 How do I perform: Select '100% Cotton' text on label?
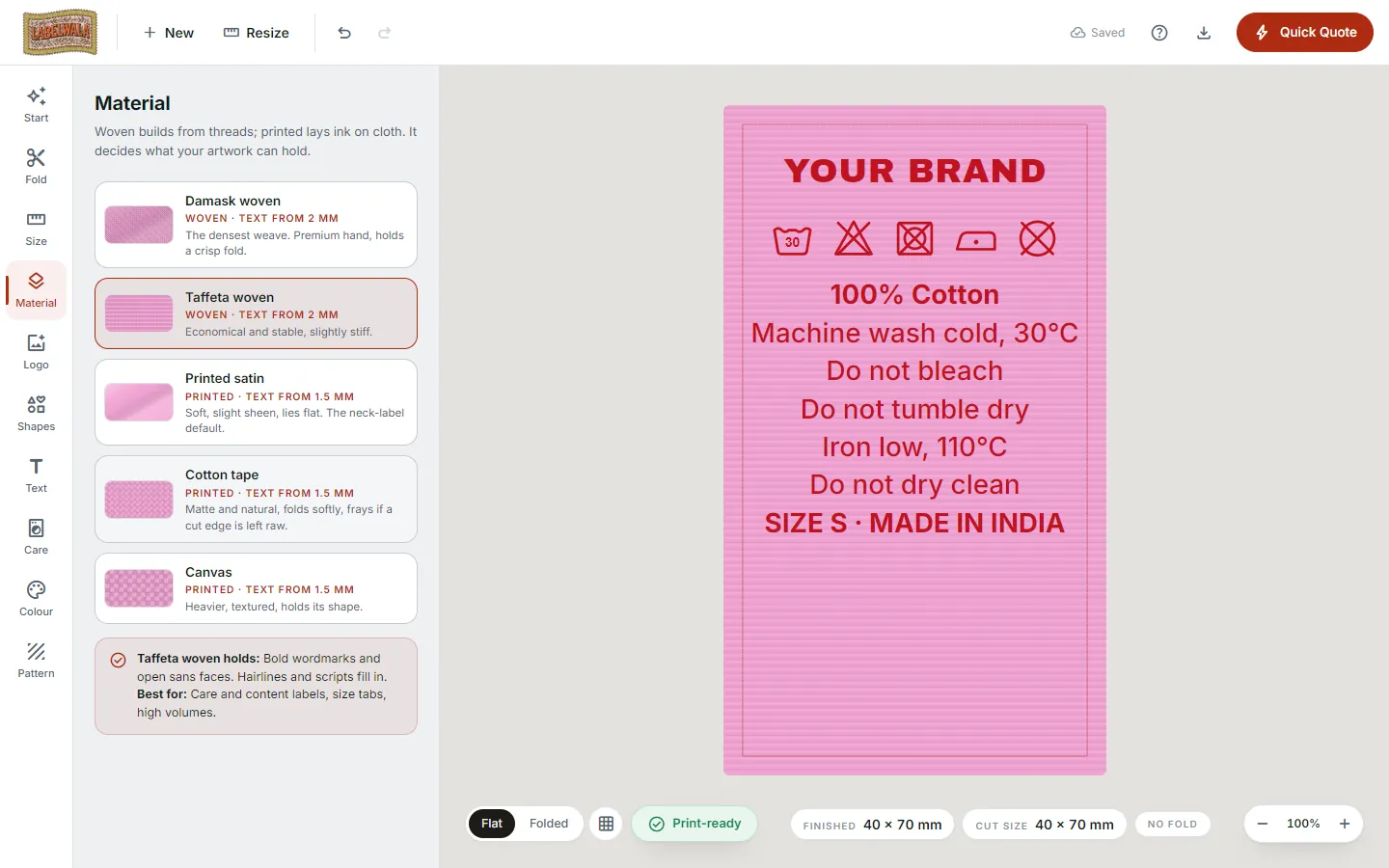[914, 294]
